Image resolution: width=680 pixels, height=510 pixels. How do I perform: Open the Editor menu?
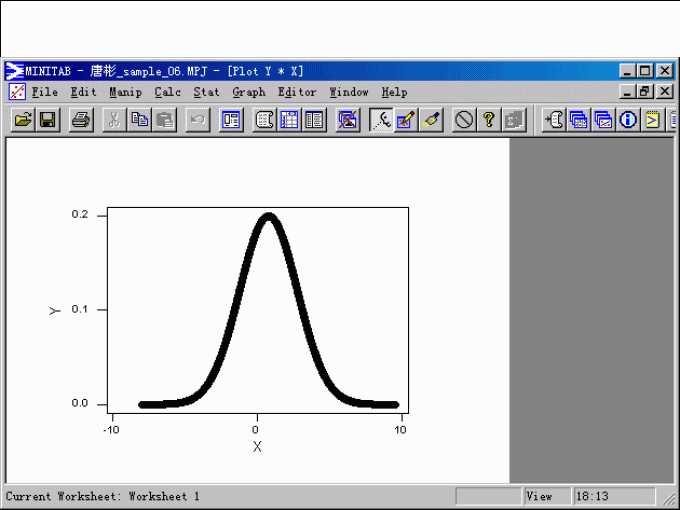point(297,92)
